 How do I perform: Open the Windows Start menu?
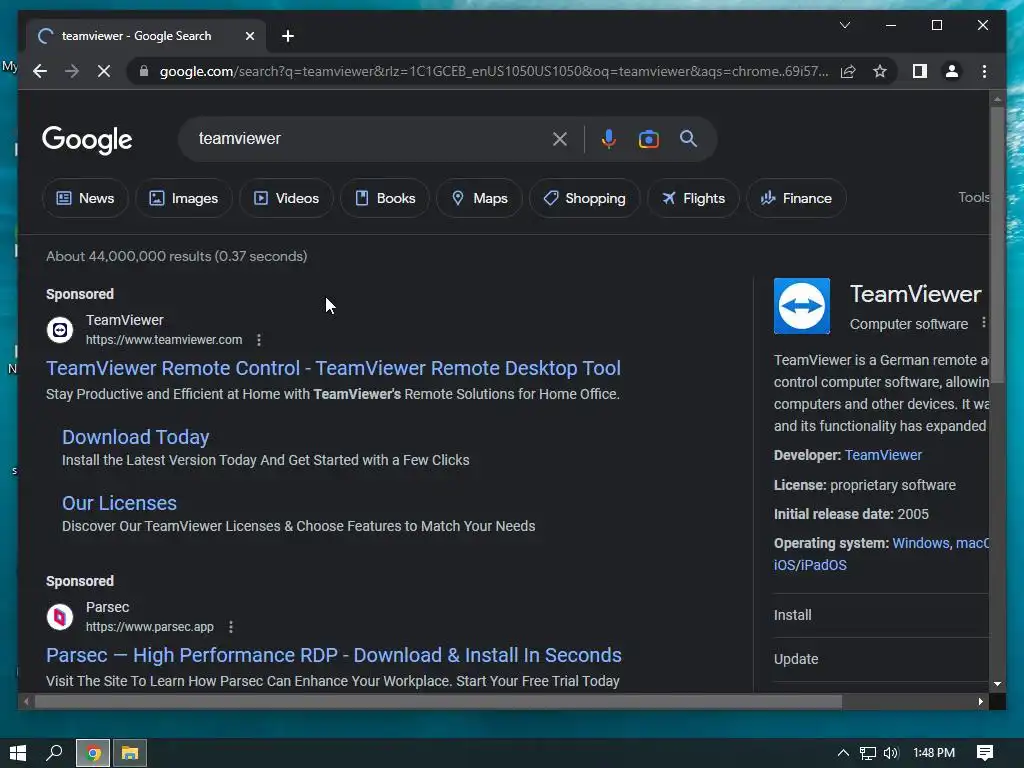point(18,753)
